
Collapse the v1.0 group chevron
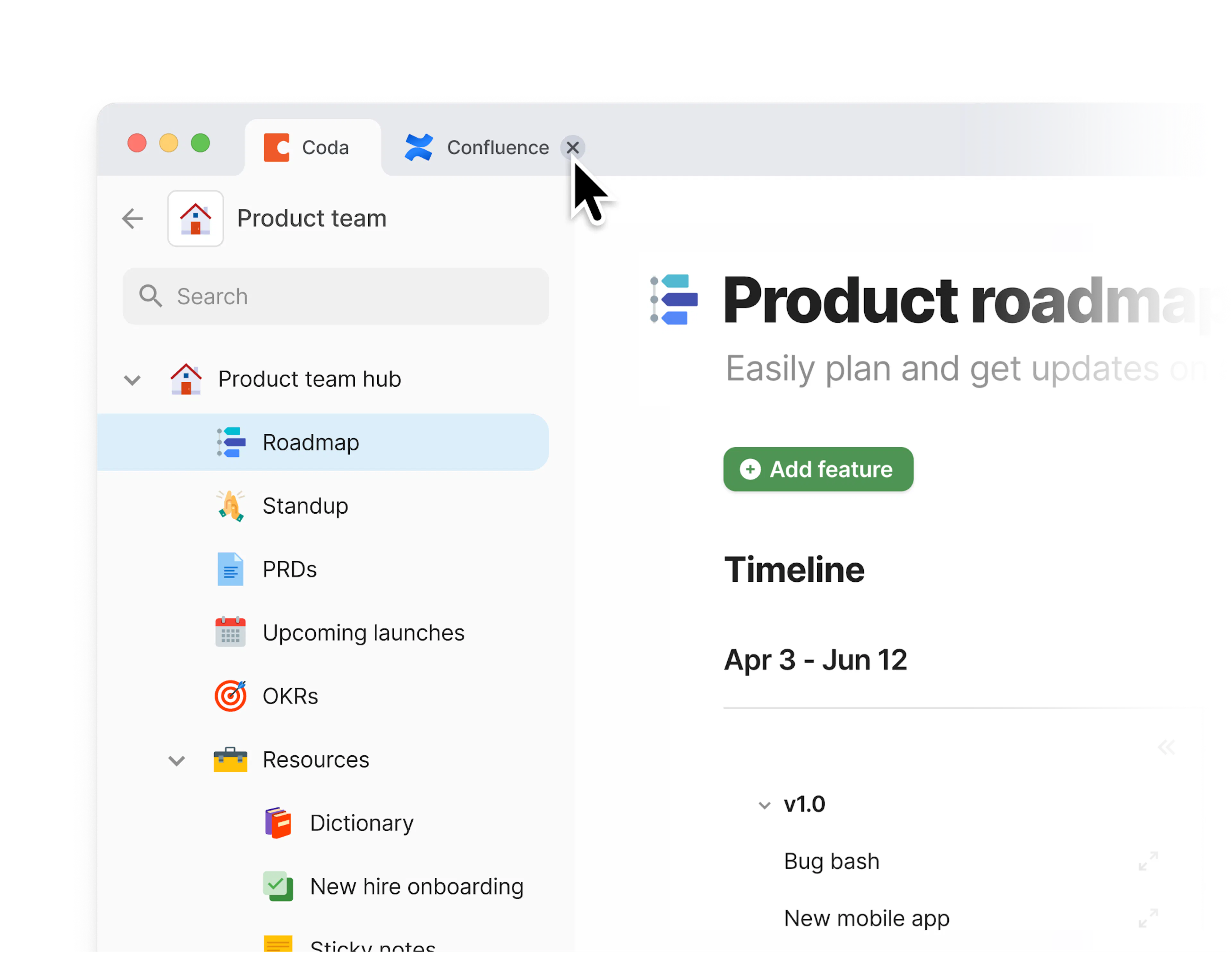click(x=764, y=805)
